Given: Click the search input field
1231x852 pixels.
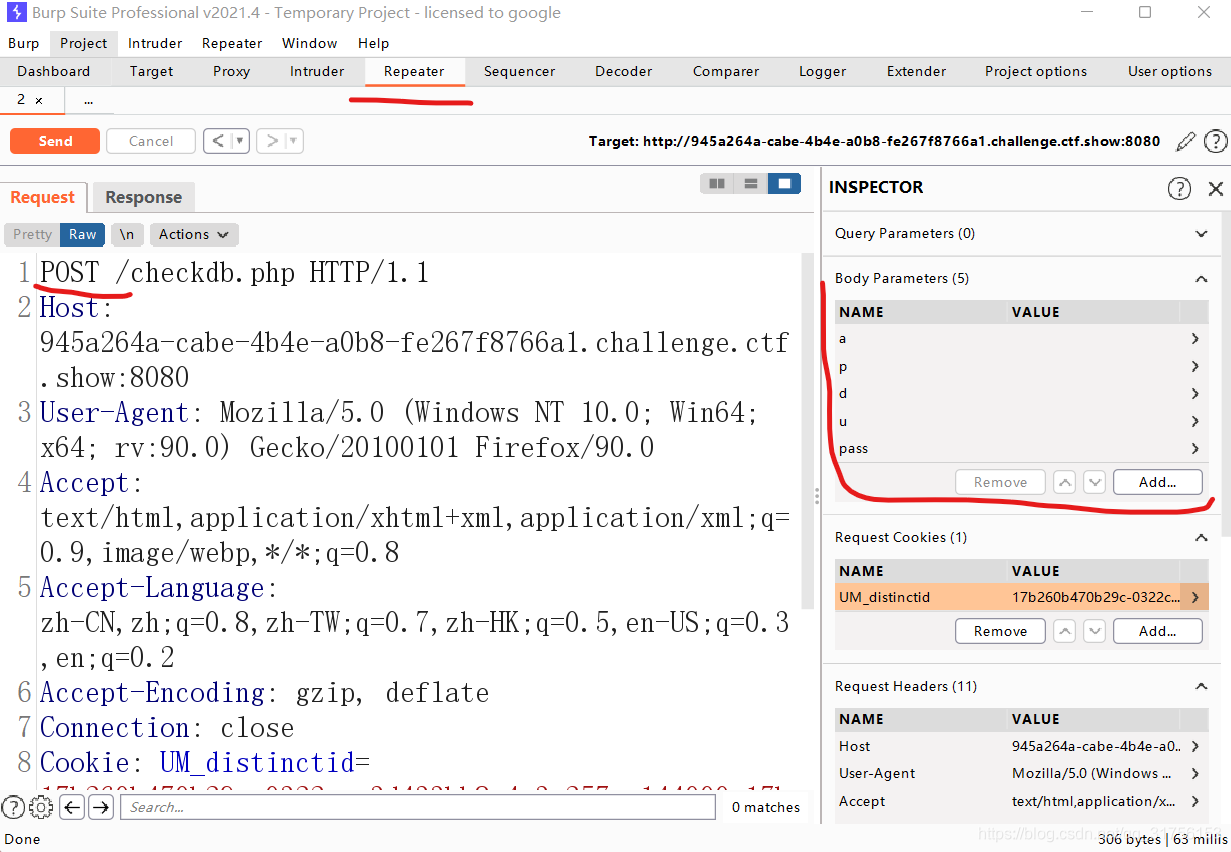Looking at the screenshot, I should [418, 807].
